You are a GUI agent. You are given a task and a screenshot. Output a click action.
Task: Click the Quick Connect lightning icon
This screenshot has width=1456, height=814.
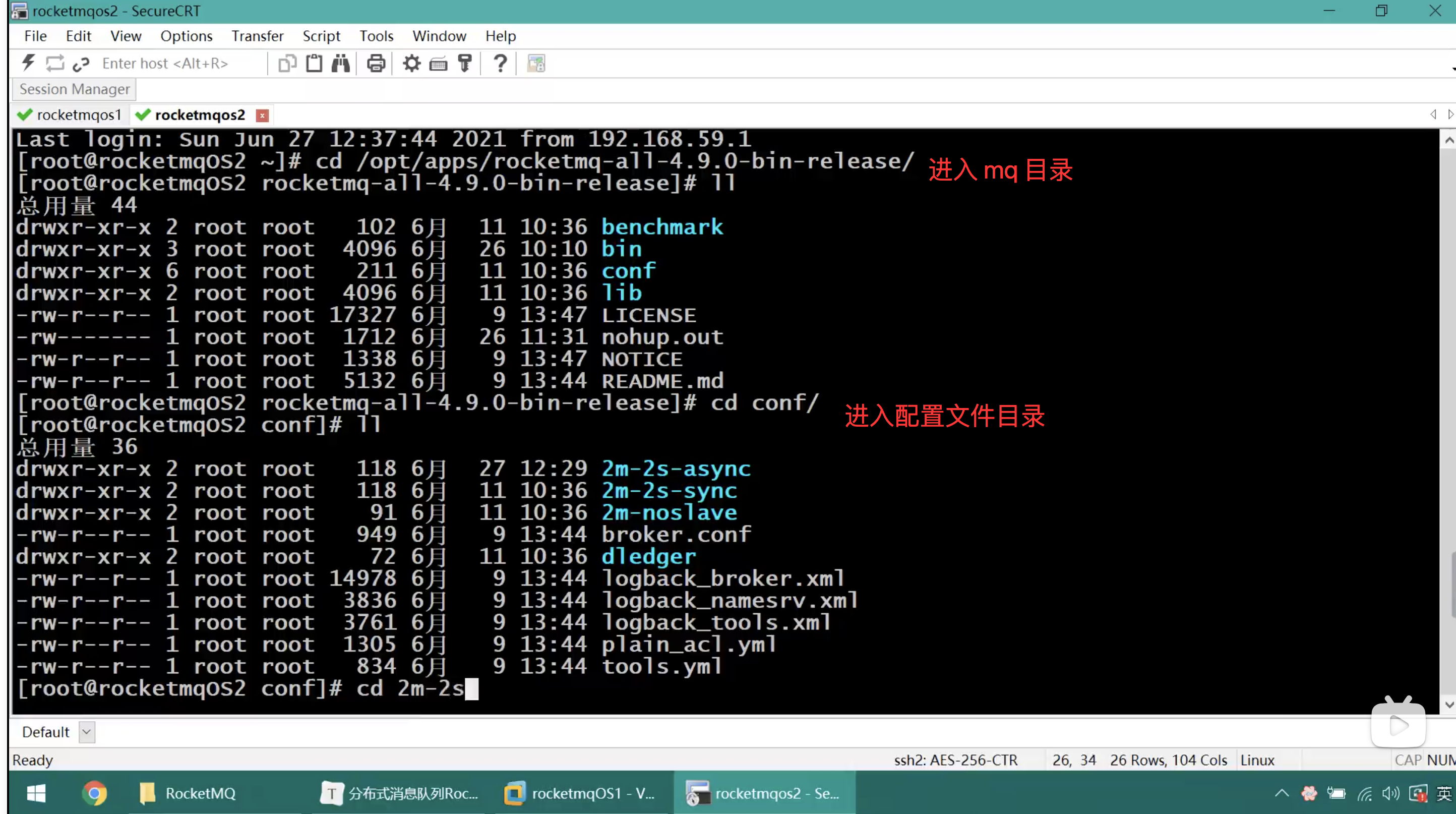(x=28, y=63)
